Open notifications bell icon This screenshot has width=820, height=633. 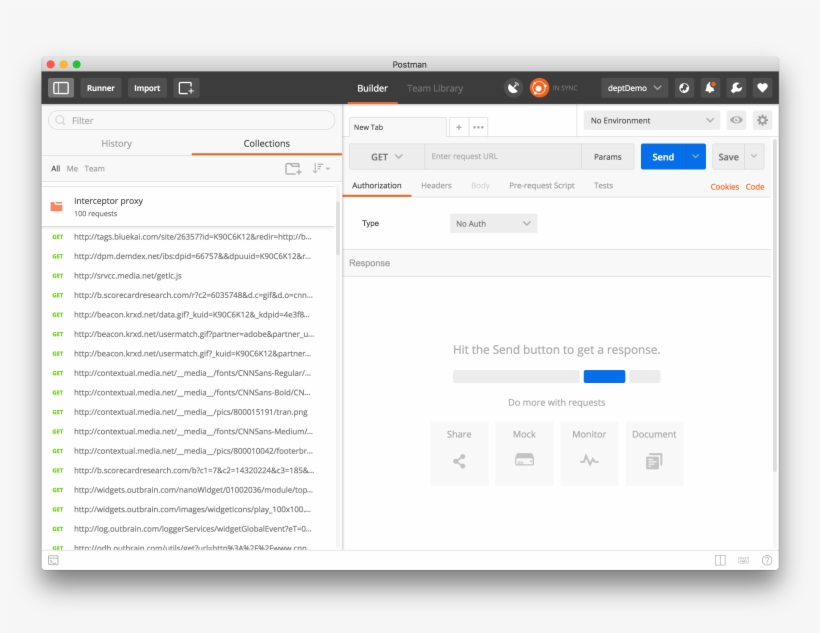pos(710,88)
